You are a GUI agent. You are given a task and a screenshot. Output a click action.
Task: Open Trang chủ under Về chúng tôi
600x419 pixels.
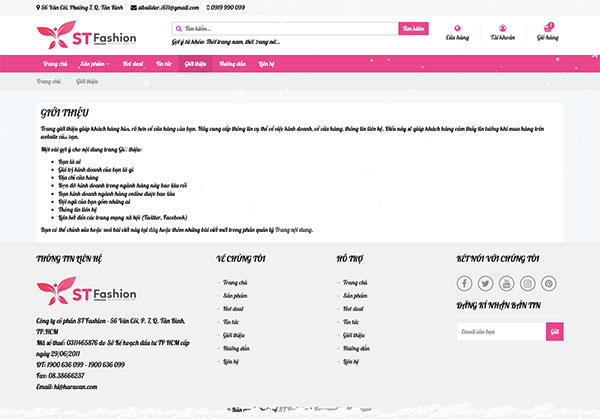click(x=235, y=282)
